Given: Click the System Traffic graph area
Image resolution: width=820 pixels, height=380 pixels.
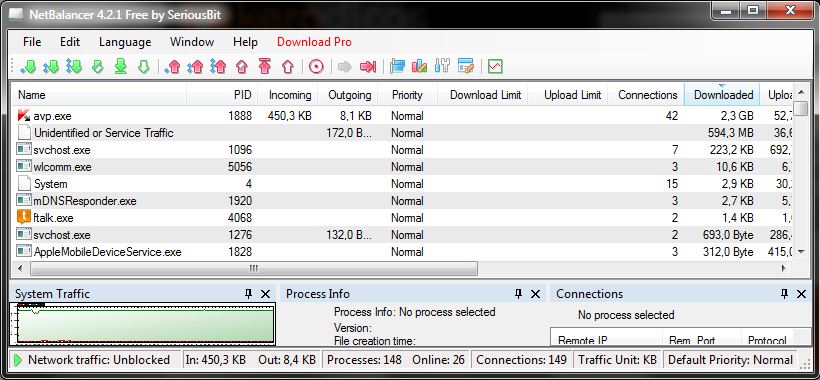Looking at the screenshot, I should (x=143, y=324).
